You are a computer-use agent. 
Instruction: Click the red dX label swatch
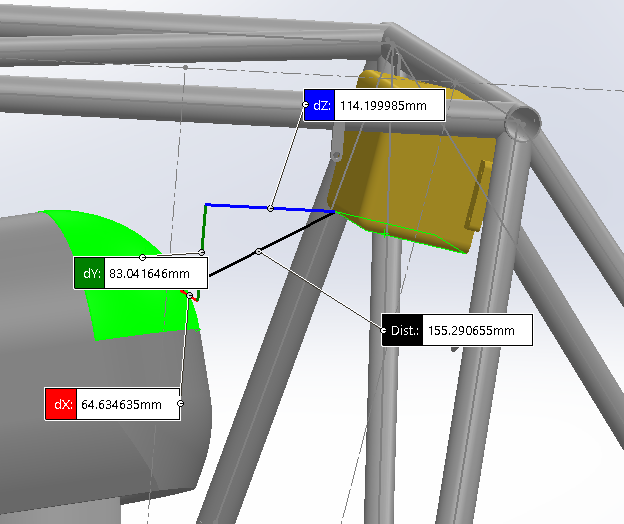pyautogui.click(x=61, y=404)
